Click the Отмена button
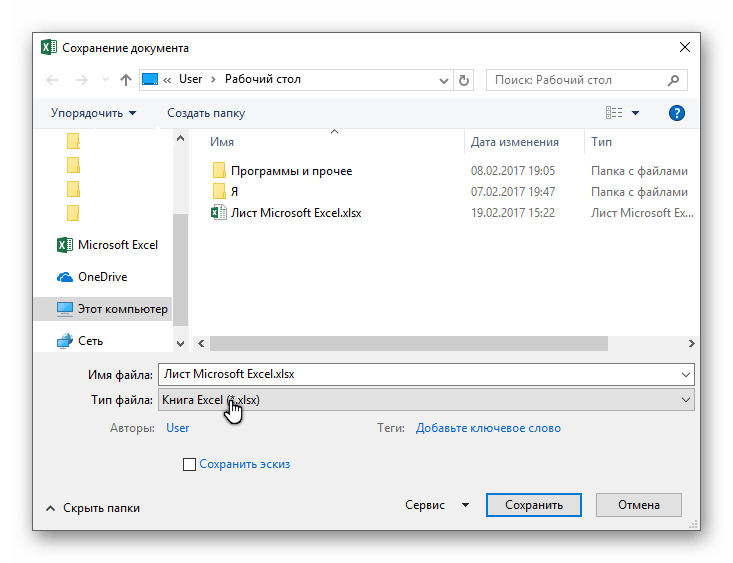This screenshot has width=733, height=563. click(639, 505)
